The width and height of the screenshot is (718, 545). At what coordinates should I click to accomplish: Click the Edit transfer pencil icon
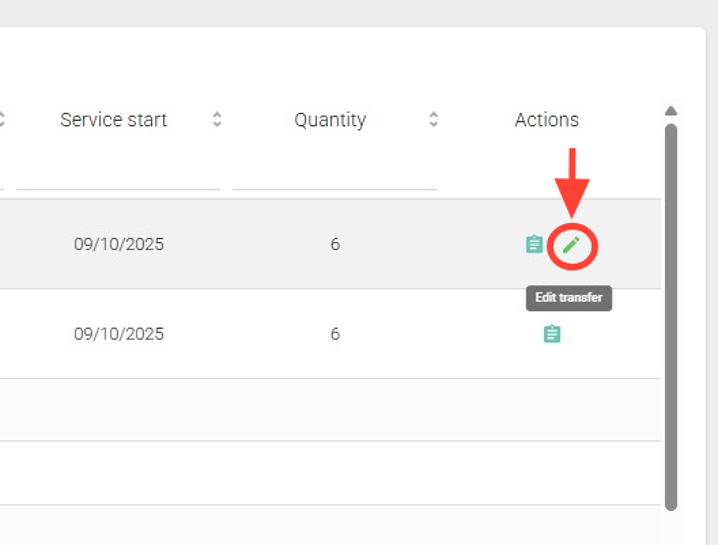coord(571,245)
